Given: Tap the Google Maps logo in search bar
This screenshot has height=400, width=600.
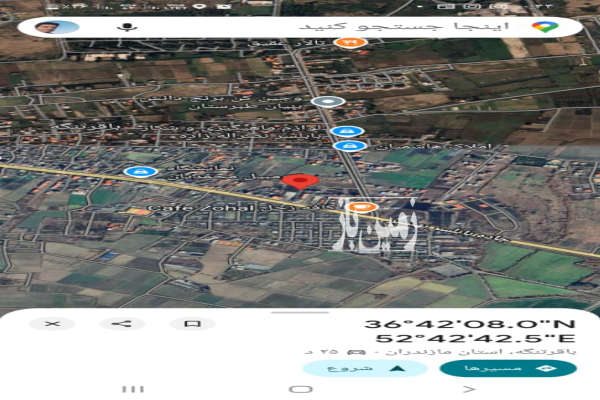Looking at the screenshot, I should pyautogui.click(x=544, y=26).
